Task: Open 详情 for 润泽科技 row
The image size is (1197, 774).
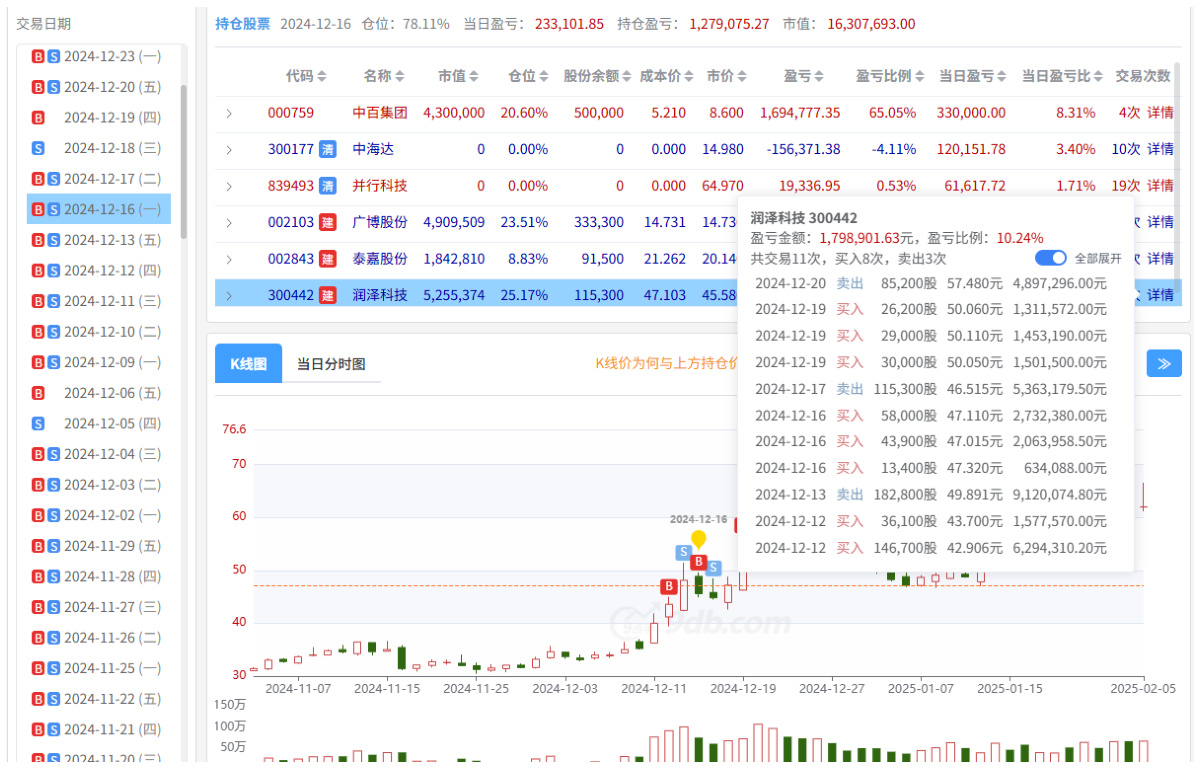Action: [x=1160, y=295]
